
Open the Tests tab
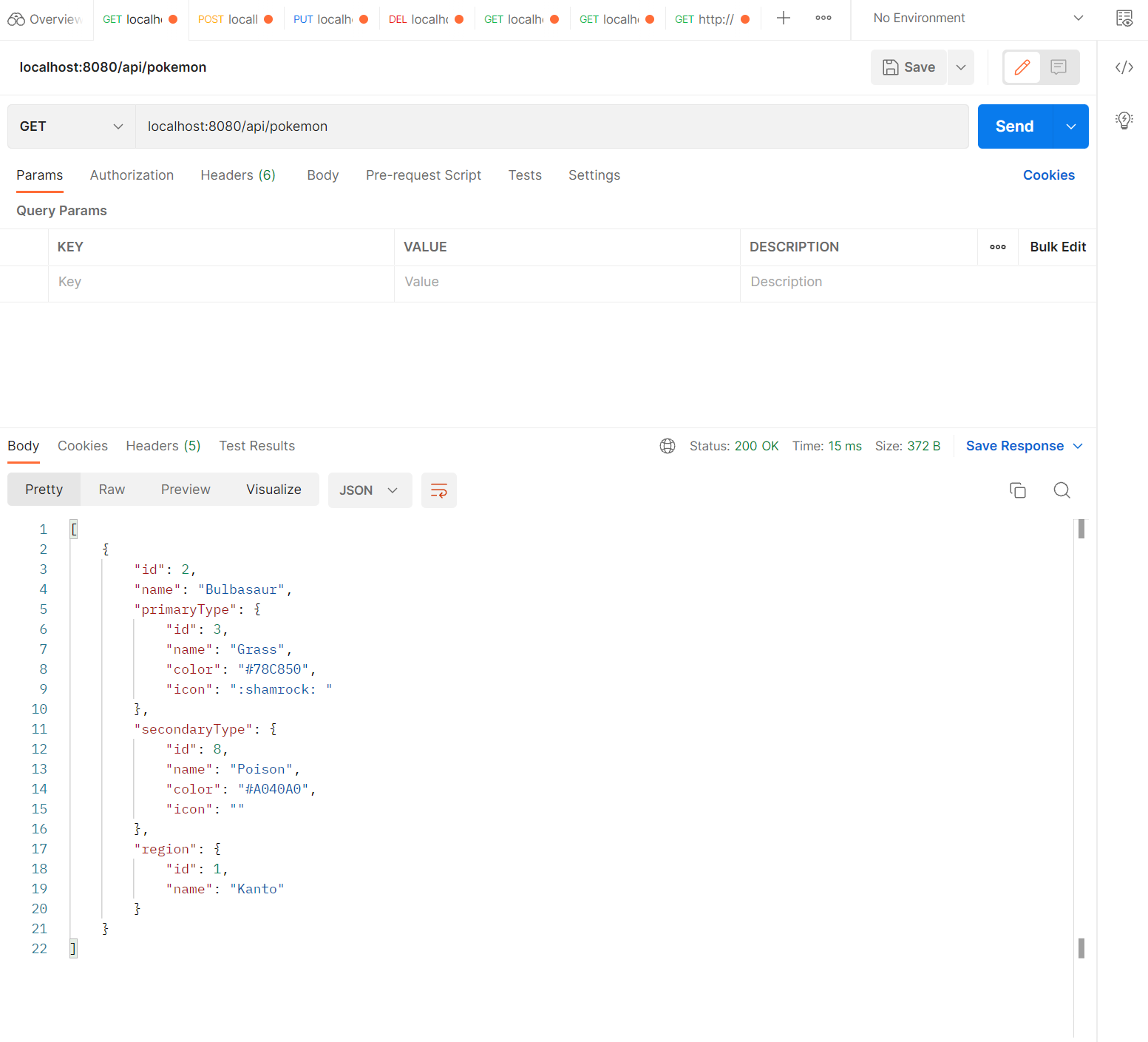click(x=525, y=175)
